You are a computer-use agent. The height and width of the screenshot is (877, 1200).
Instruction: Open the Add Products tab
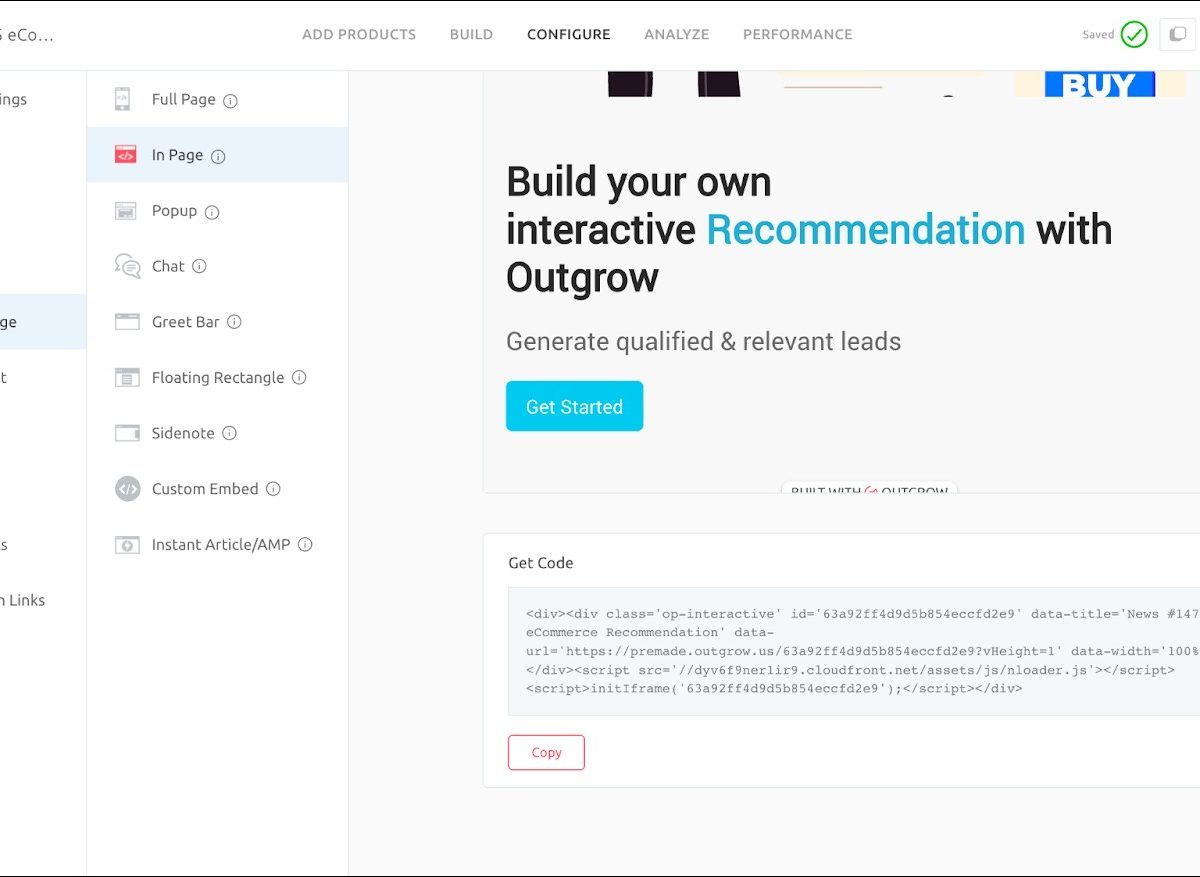coord(359,35)
